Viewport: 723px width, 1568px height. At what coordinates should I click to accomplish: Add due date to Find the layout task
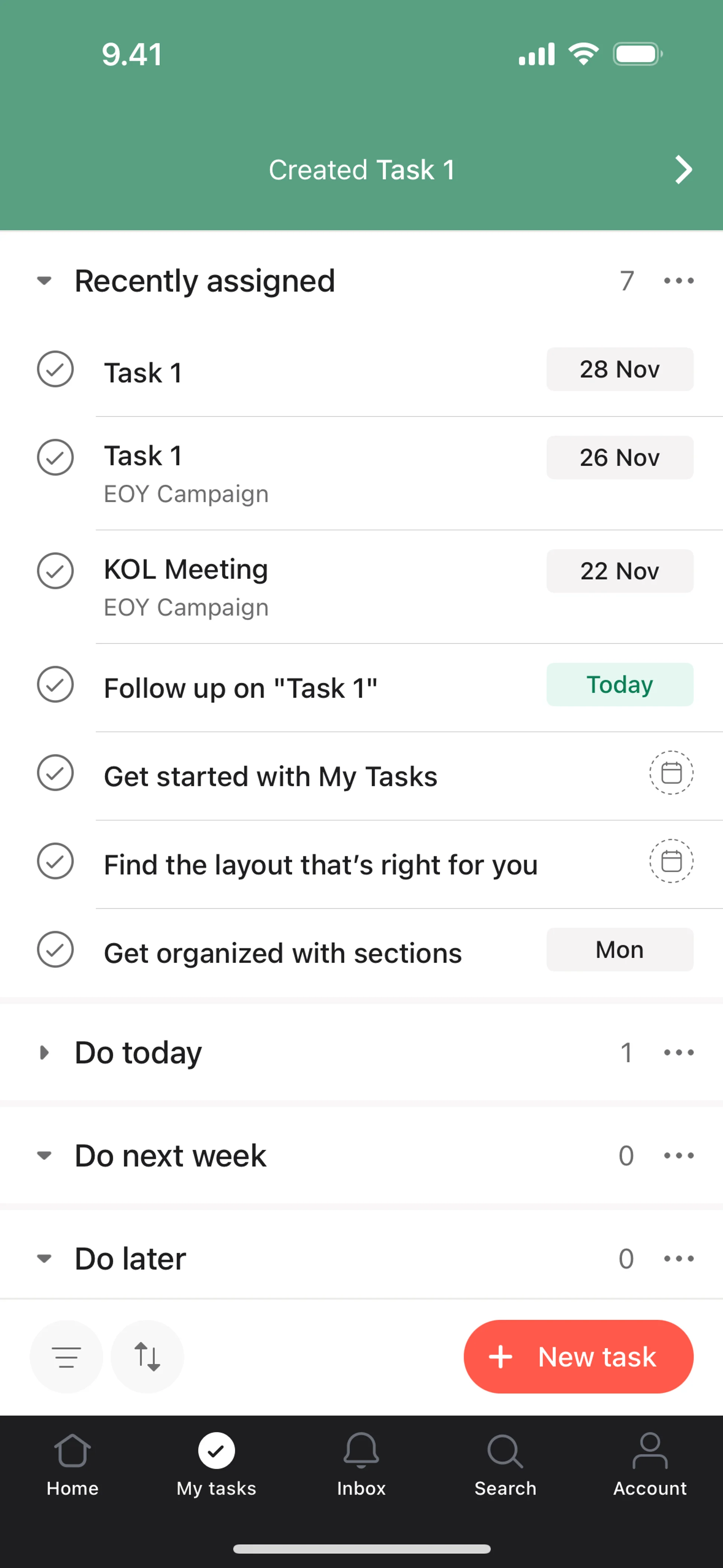coord(671,861)
